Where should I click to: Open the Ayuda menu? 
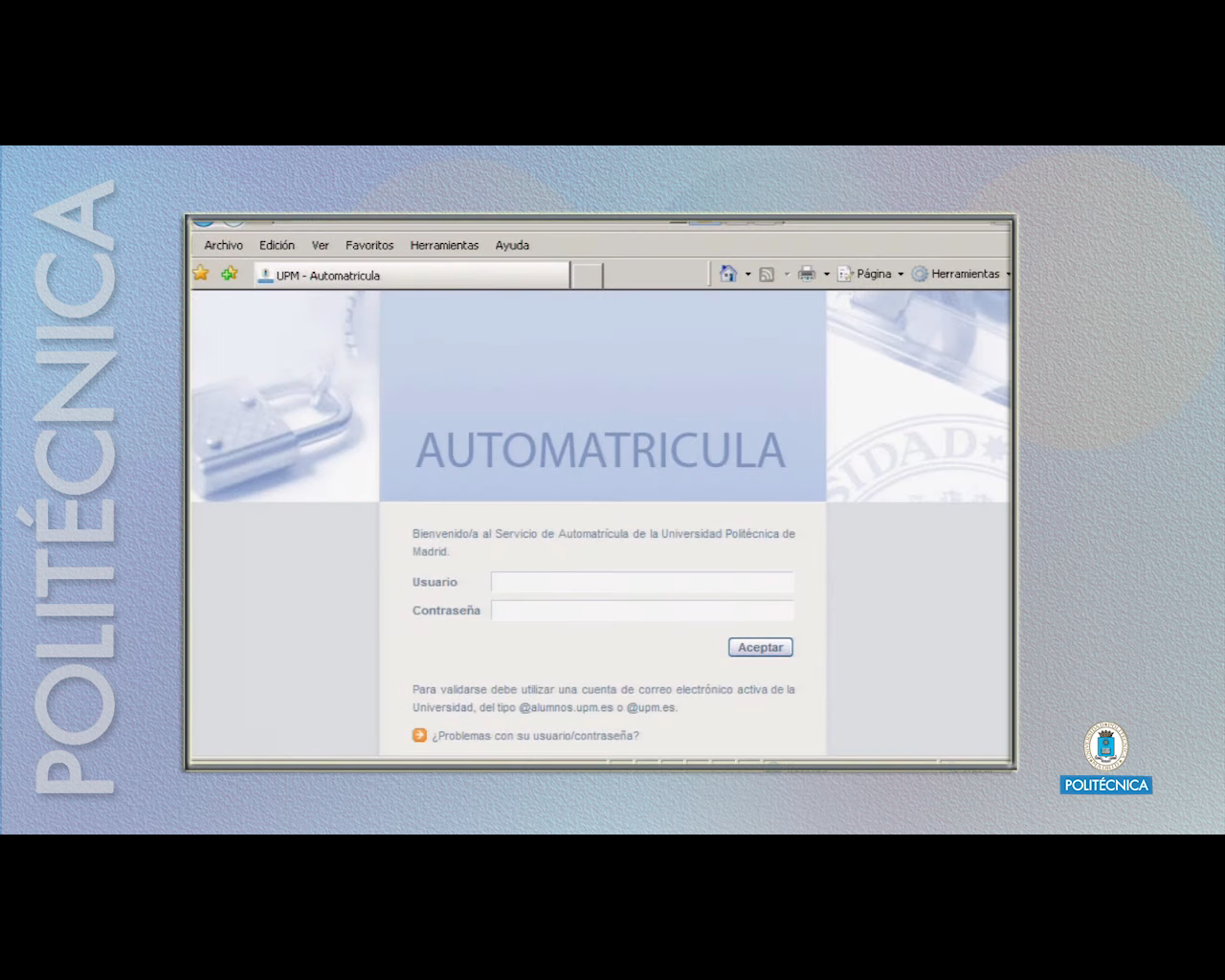tap(512, 245)
